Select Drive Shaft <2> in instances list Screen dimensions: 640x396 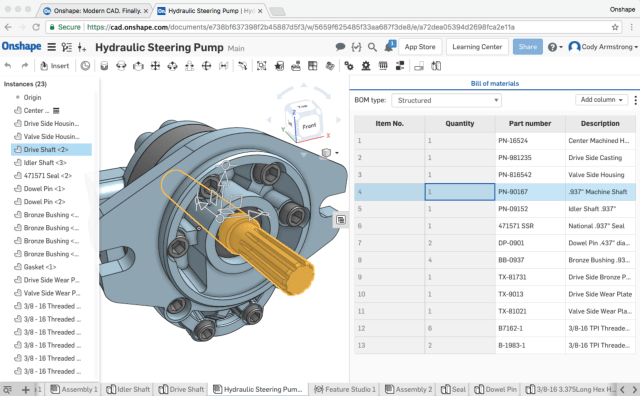(x=51, y=149)
